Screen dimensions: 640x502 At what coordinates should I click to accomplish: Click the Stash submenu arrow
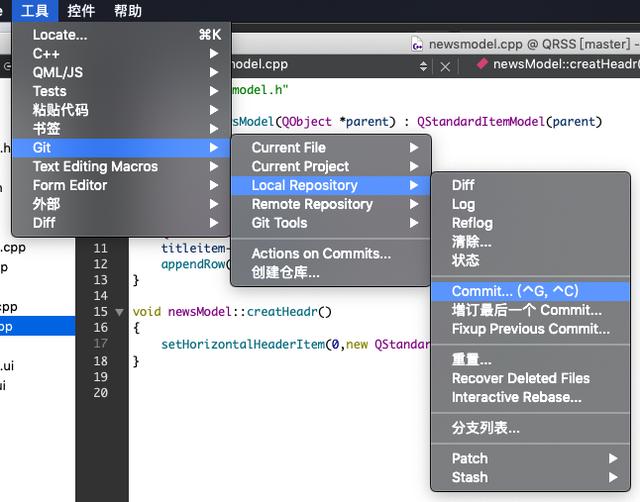click(x=613, y=478)
